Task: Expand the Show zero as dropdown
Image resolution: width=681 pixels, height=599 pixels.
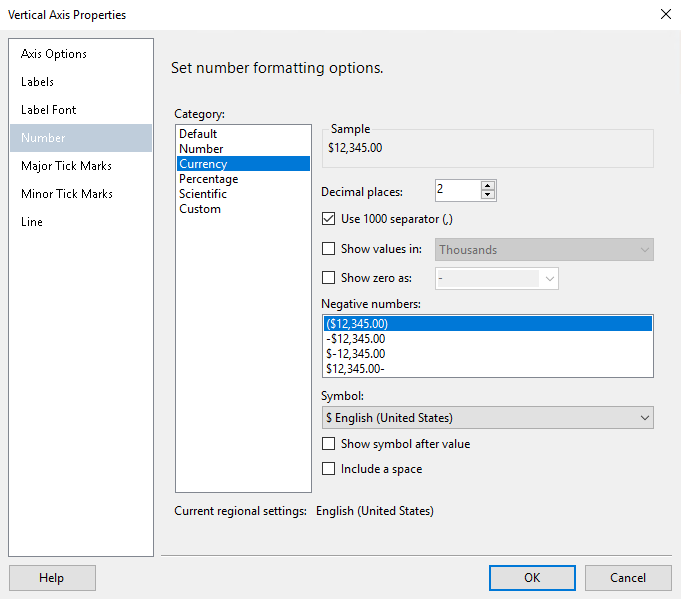Action: click(549, 278)
